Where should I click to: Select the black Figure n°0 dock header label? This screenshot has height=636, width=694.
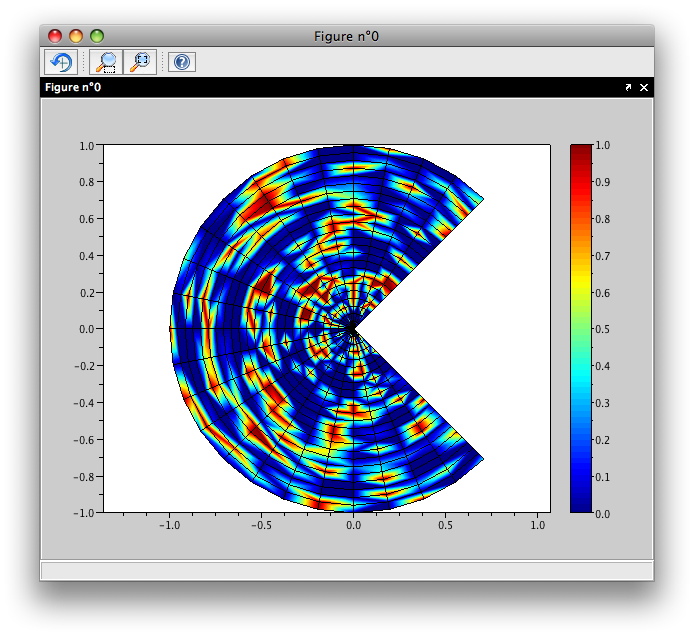[73, 88]
